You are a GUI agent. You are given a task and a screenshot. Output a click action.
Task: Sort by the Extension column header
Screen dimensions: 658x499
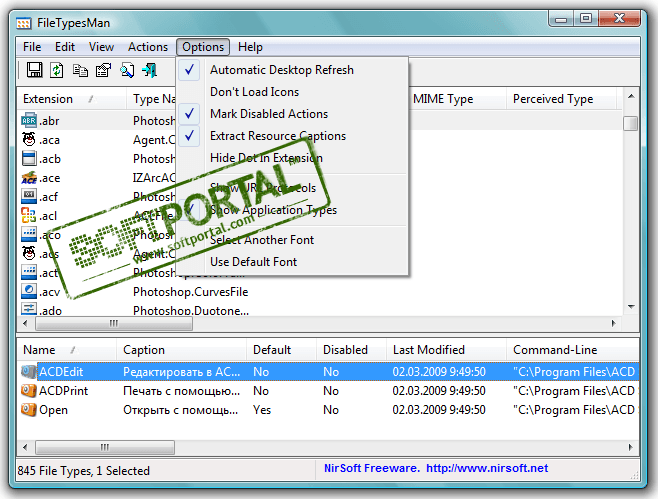pos(71,99)
